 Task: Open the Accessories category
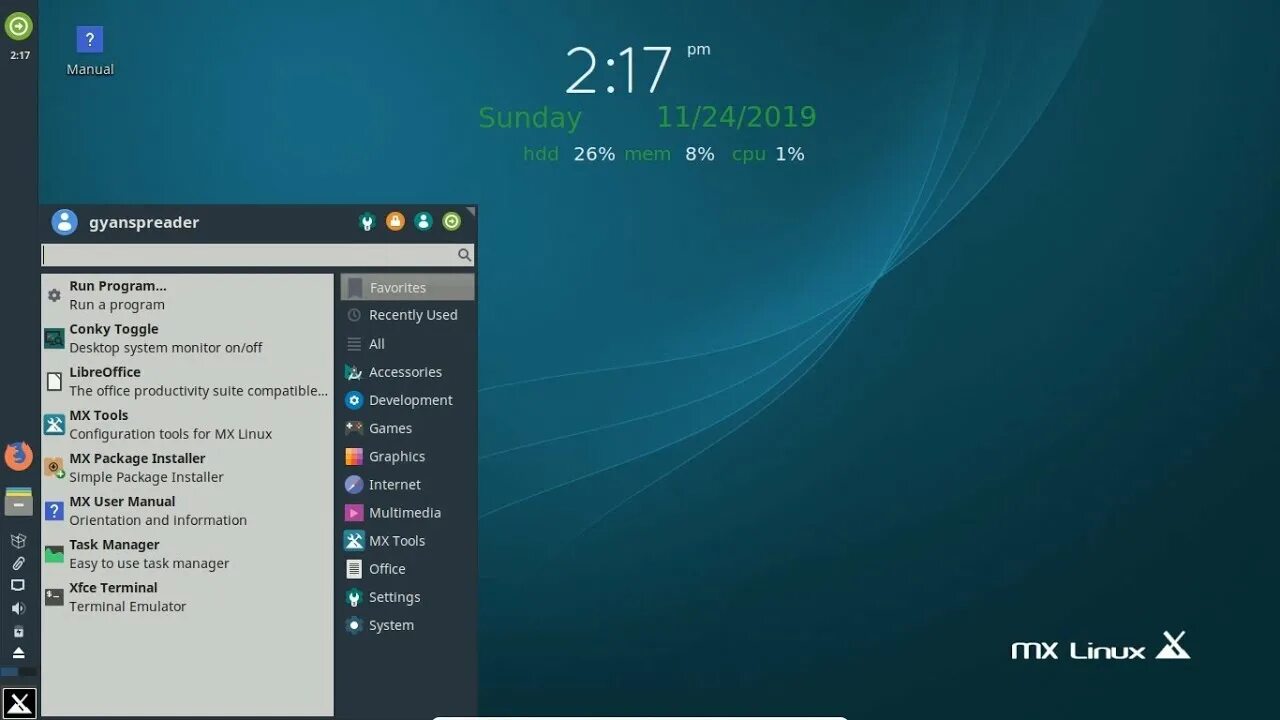pos(407,372)
